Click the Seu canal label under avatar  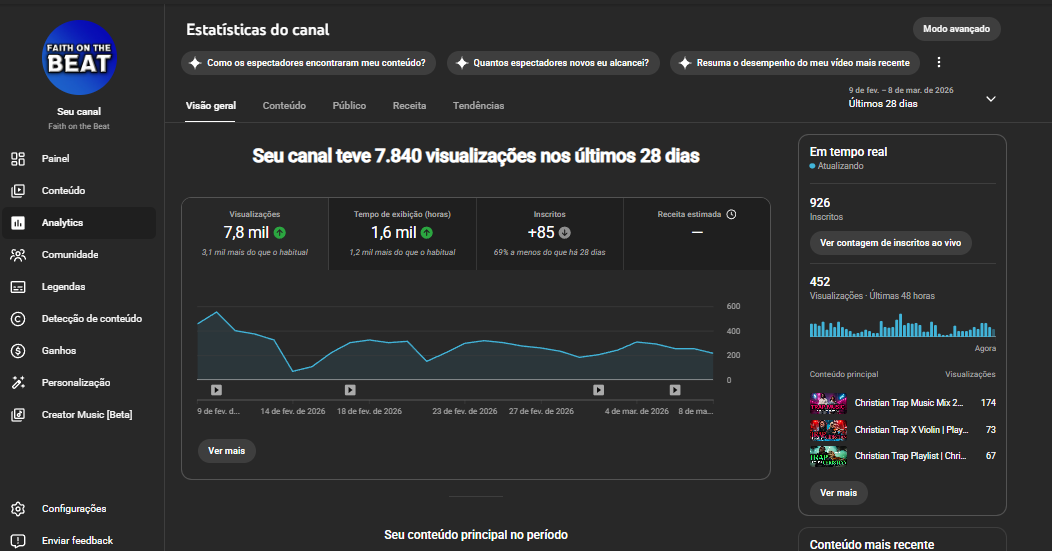pos(79,111)
